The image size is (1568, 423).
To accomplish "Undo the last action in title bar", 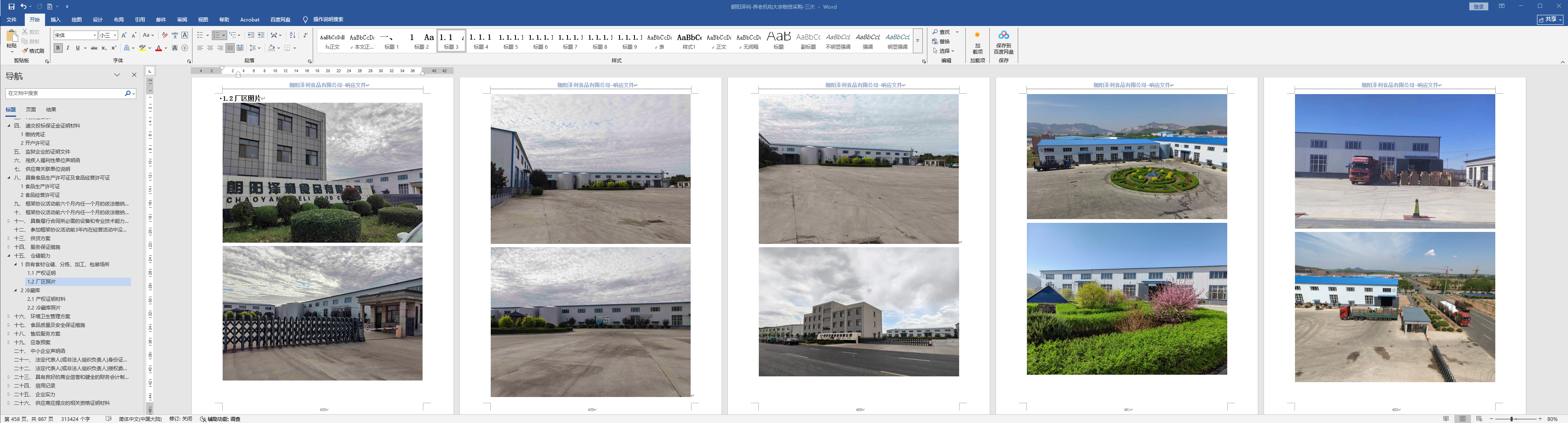I will coord(23,7).
